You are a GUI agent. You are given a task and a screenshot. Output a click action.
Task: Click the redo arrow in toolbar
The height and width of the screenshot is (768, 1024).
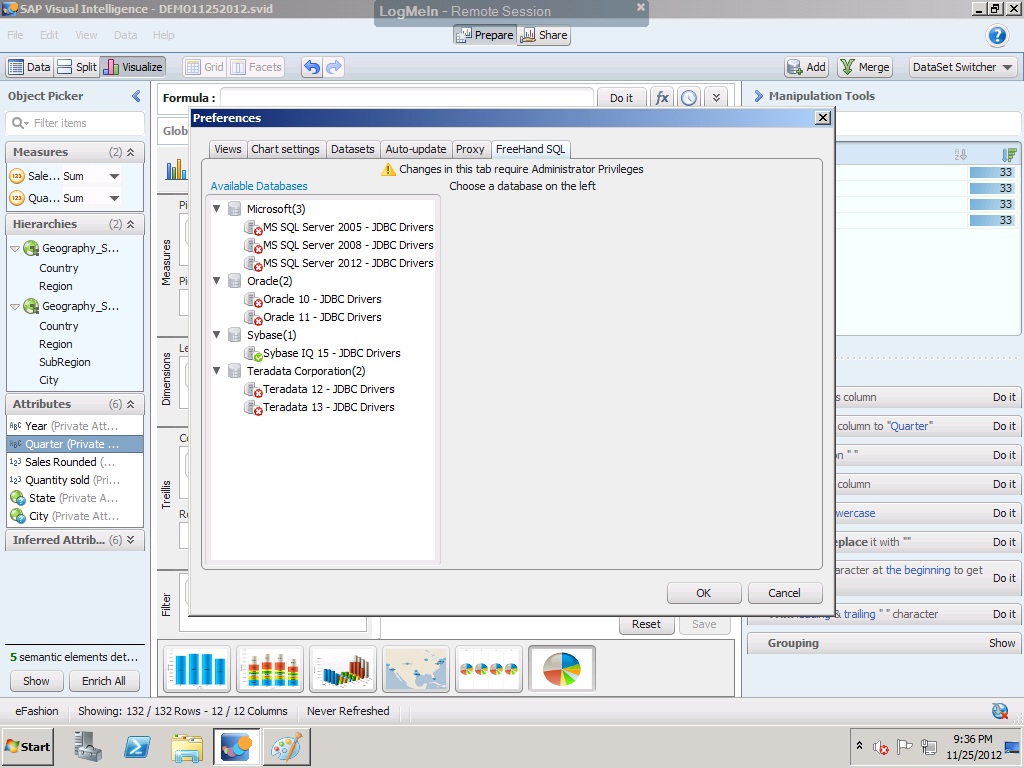334,67
